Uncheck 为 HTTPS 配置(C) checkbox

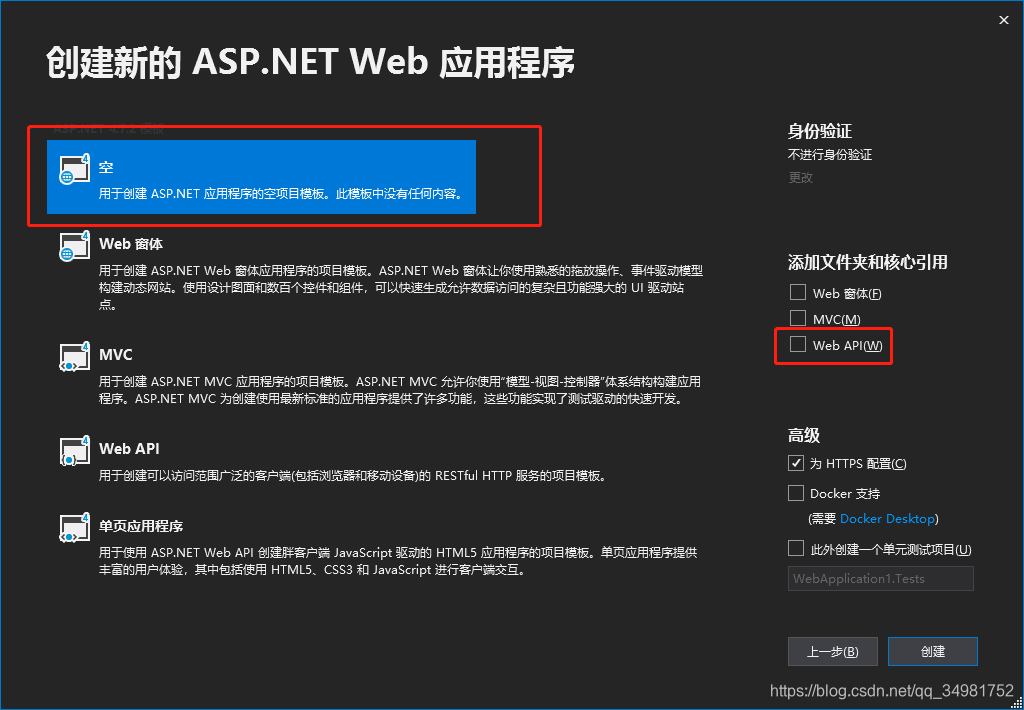click(x=795, y=463)
